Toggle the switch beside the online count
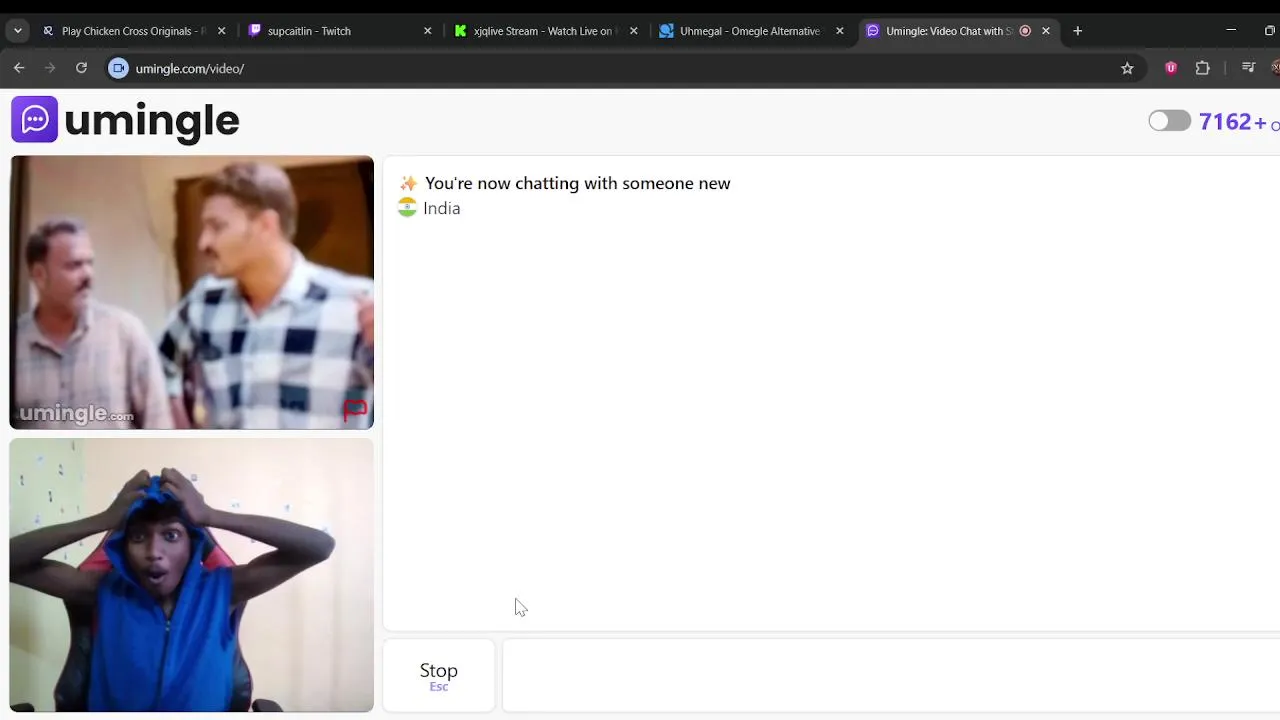 click(x=1169, y=121)
